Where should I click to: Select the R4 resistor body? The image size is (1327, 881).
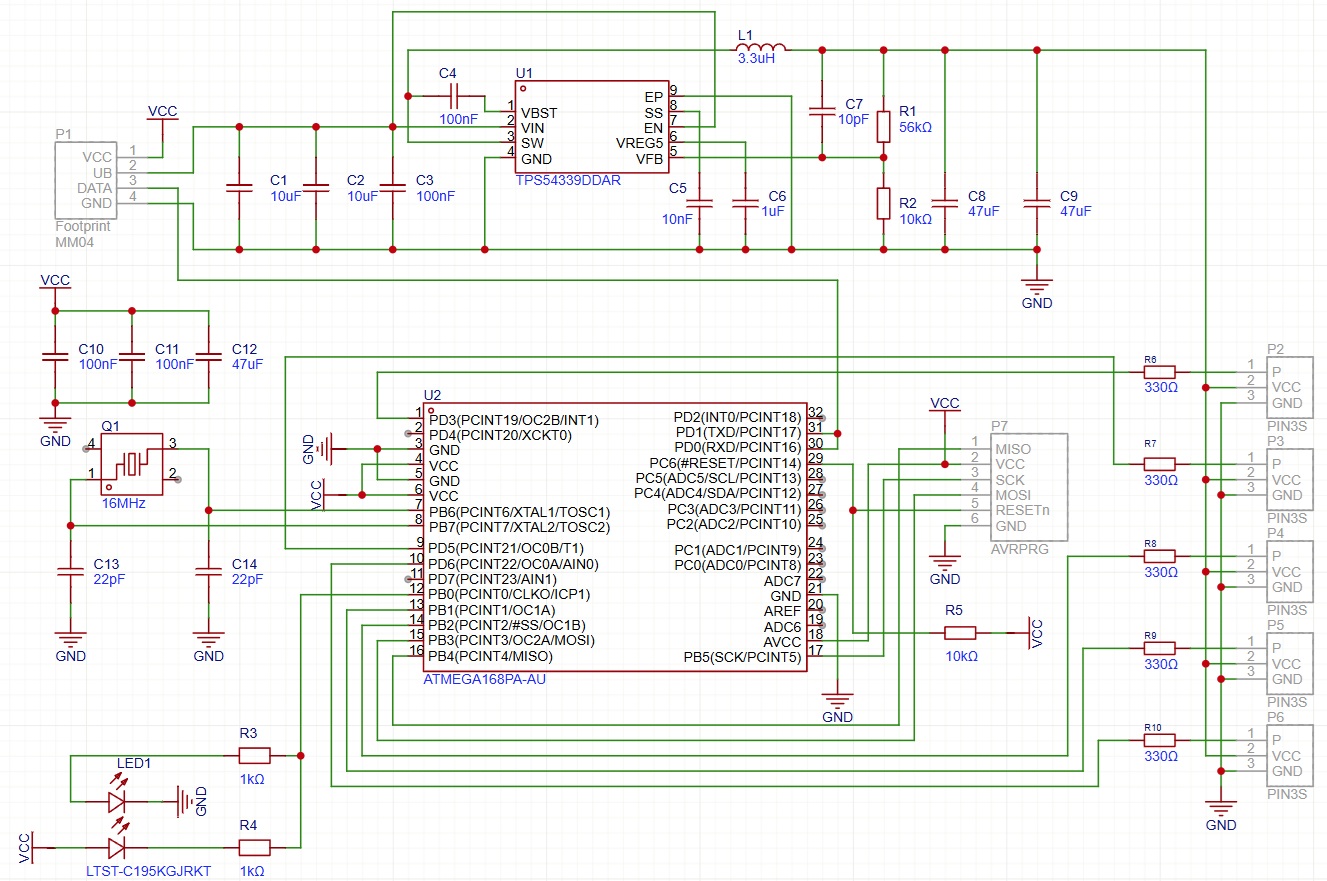pyautogui.click(x=254, y=848)
